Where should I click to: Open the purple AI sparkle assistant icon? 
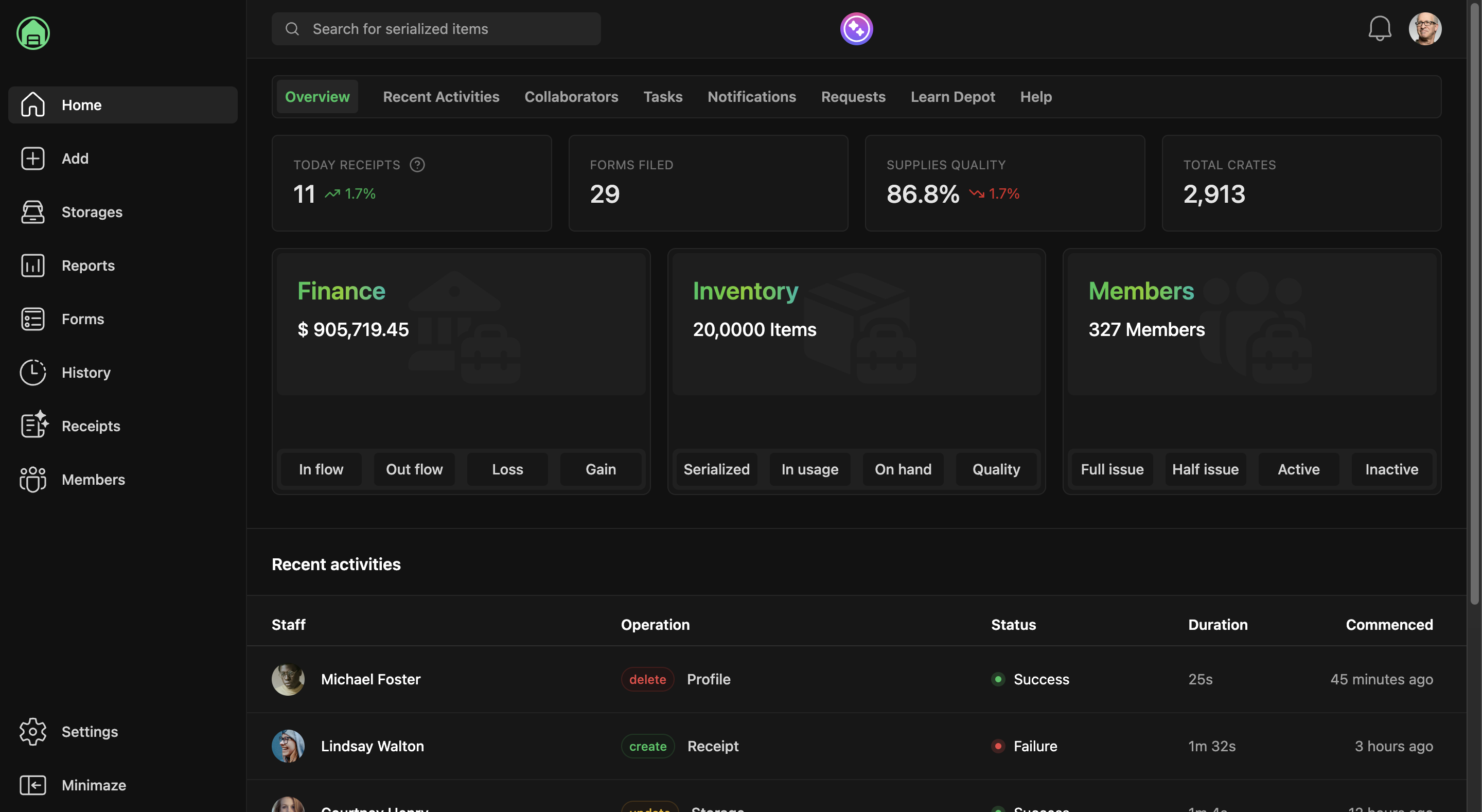[856, 29]
